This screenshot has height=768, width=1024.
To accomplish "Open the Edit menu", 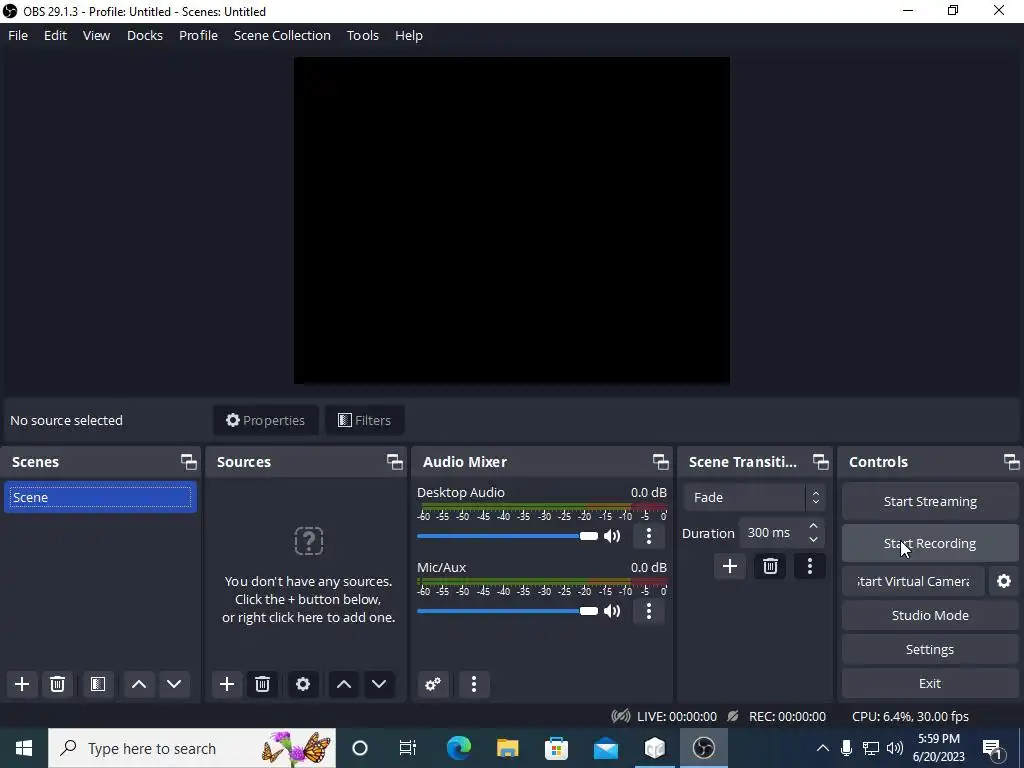I will click(55, 35).
